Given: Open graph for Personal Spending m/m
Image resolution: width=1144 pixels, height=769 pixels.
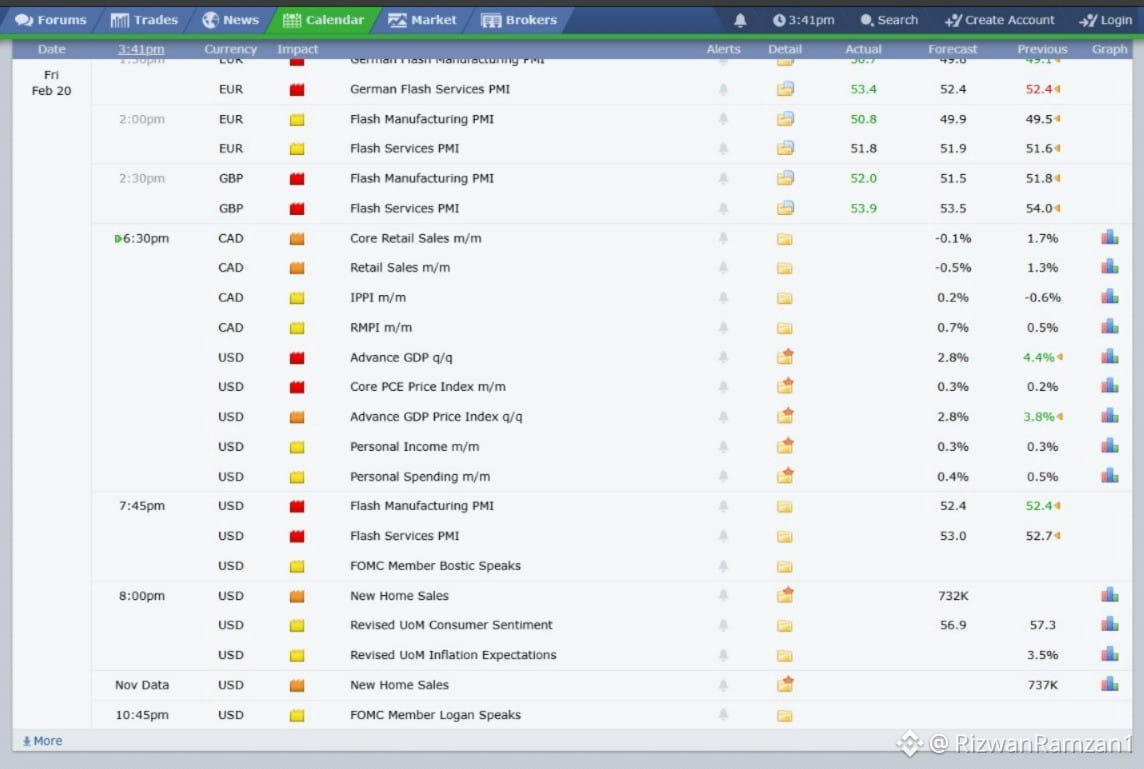Looking at the screenshot, I should 1110,476.
